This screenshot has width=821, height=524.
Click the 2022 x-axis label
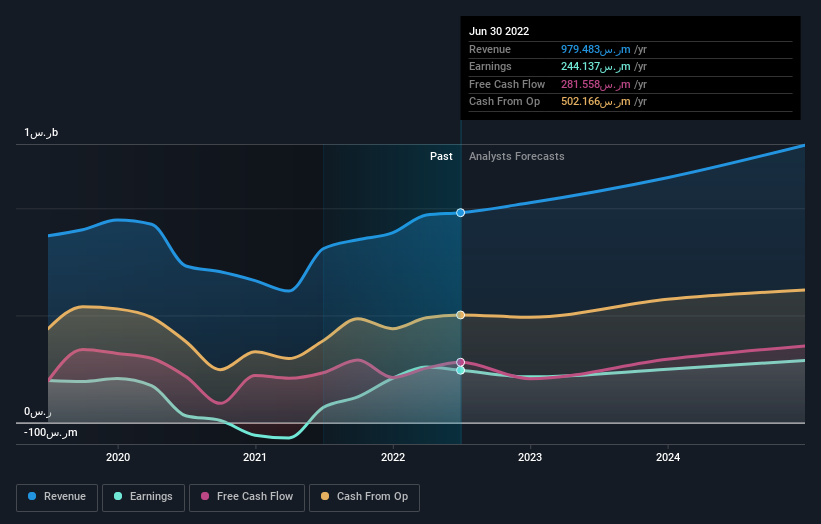pos(393,457)
